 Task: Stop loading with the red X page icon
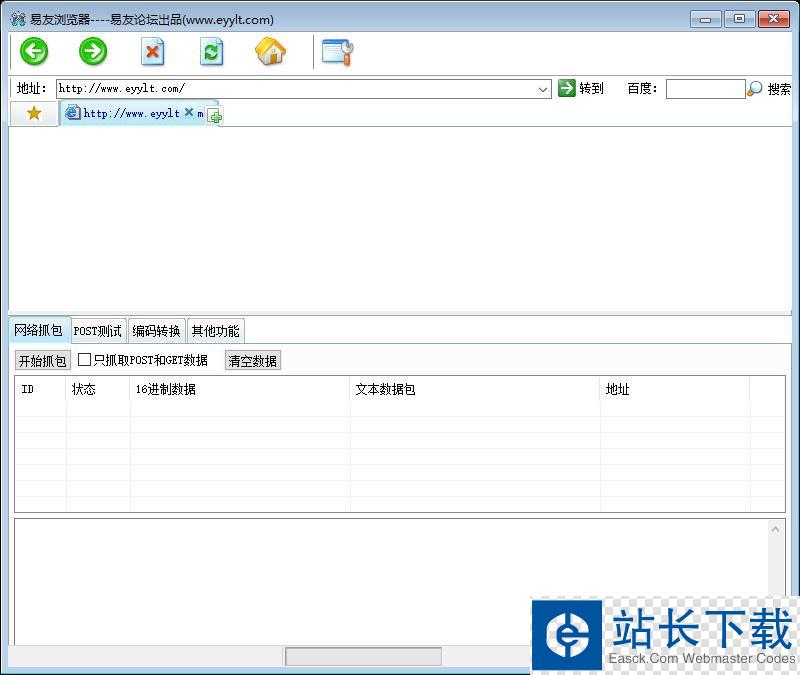pyautogui.click(x=153, y=52)
